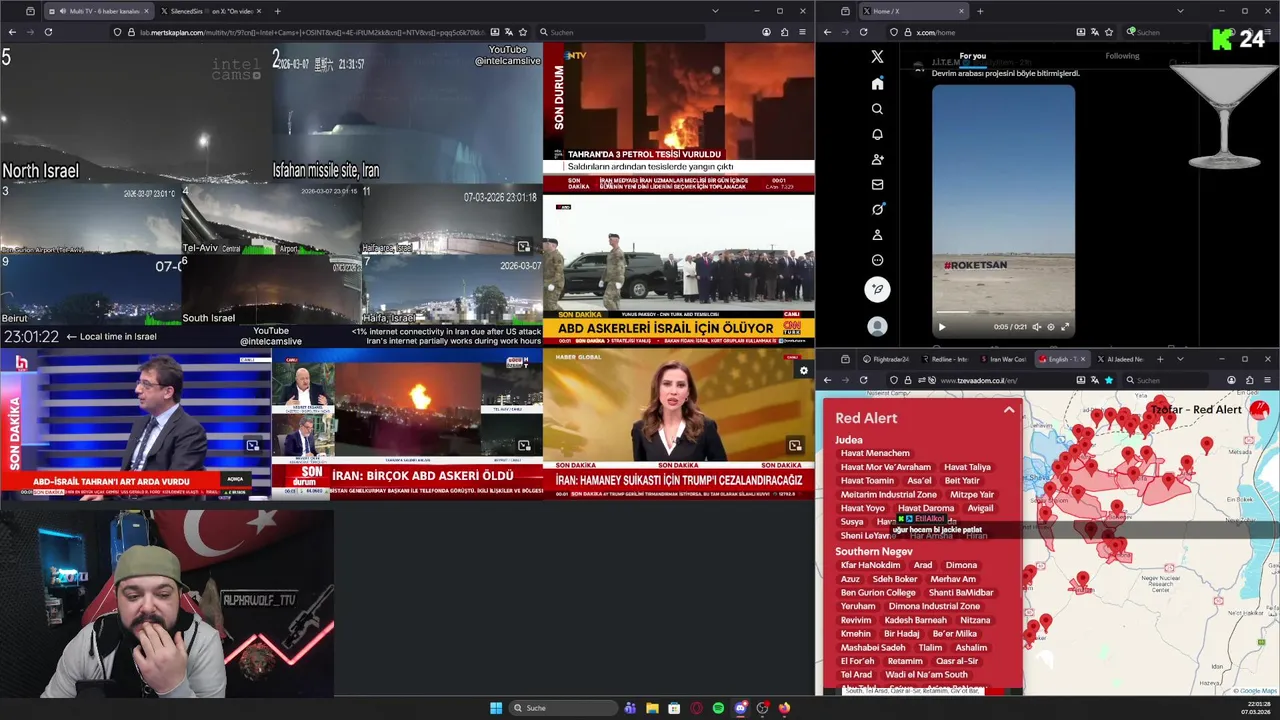The width and height of the screenshot is (1280, 720).
Task: Open Discord from taskbar
Action: pos(740,708)
